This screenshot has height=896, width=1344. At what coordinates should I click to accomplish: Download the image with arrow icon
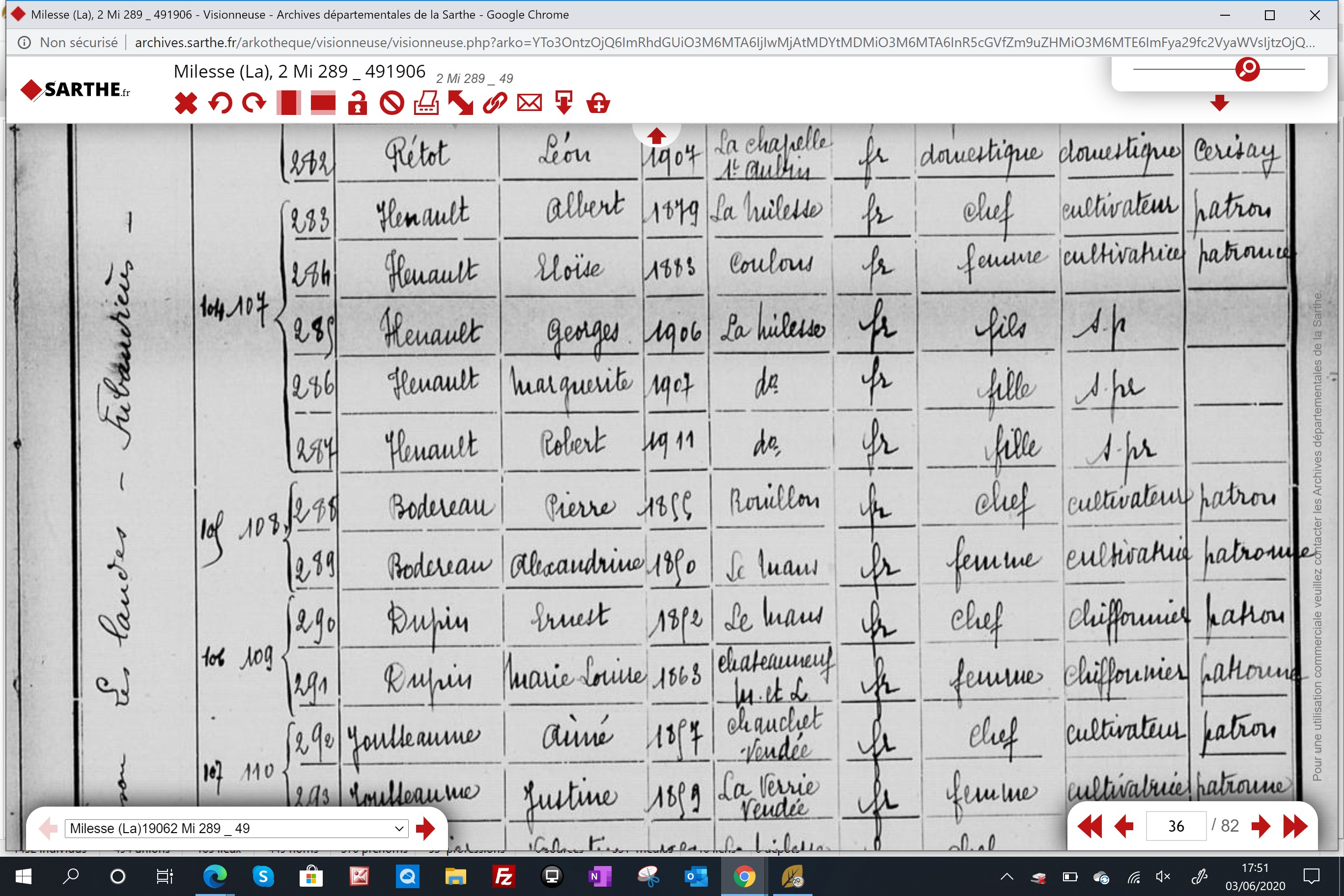(564, 104)
